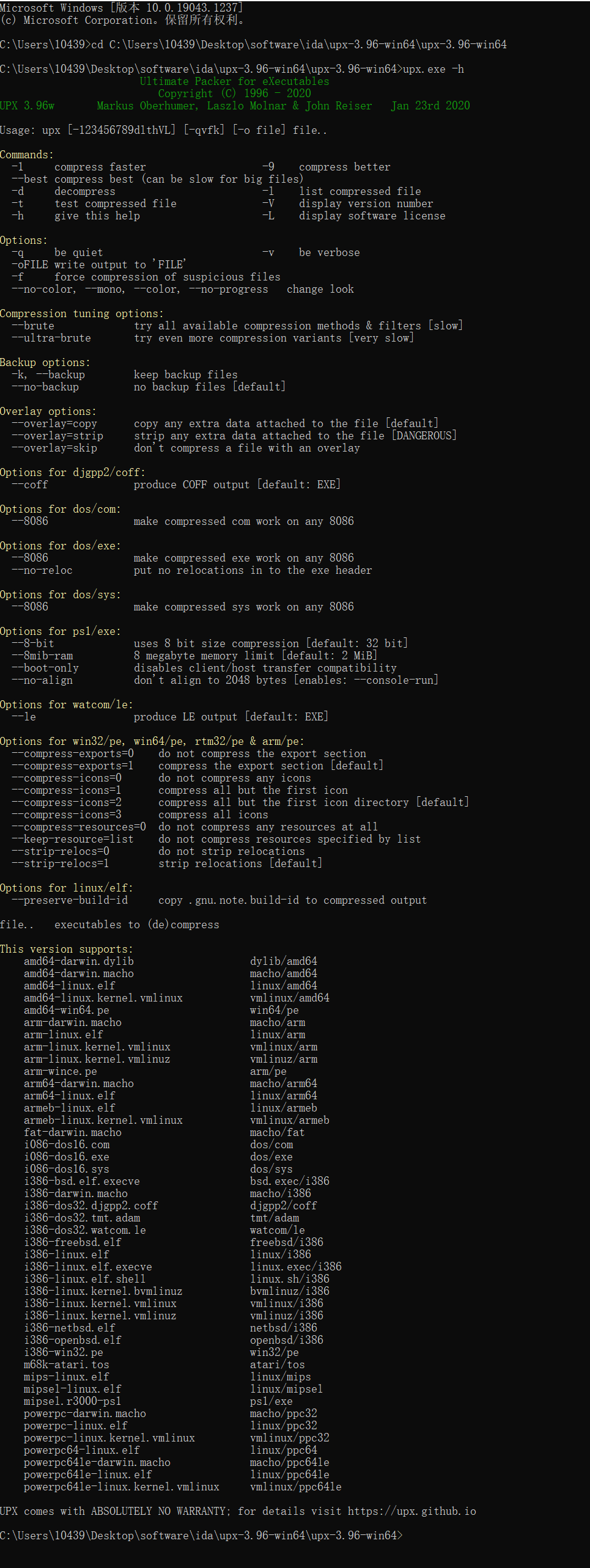
Task: Click the final command prompt line
Action: tap(202, 1536)
